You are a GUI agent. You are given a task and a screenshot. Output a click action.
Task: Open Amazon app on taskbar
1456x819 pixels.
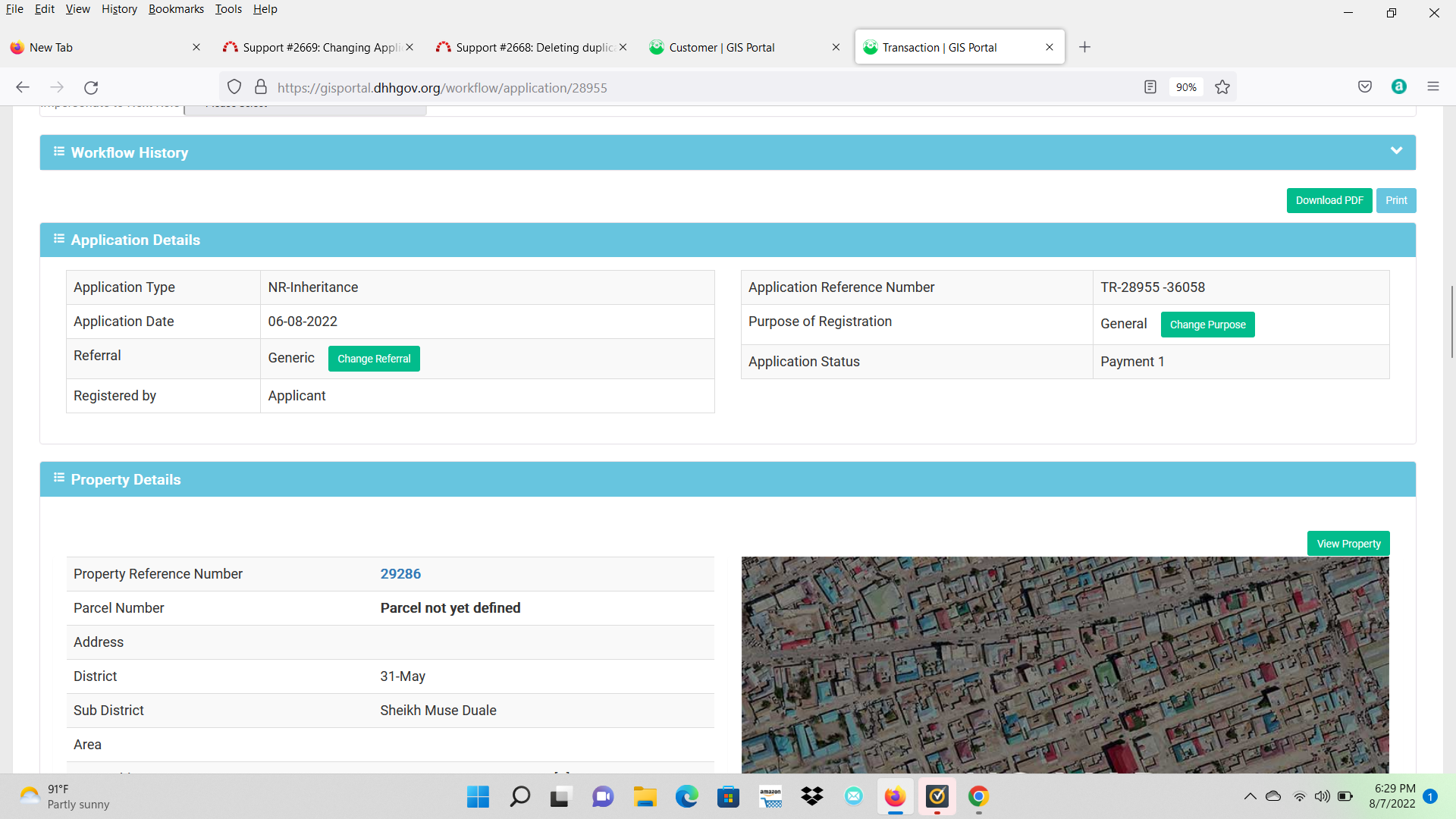click(x=770, y=796)
